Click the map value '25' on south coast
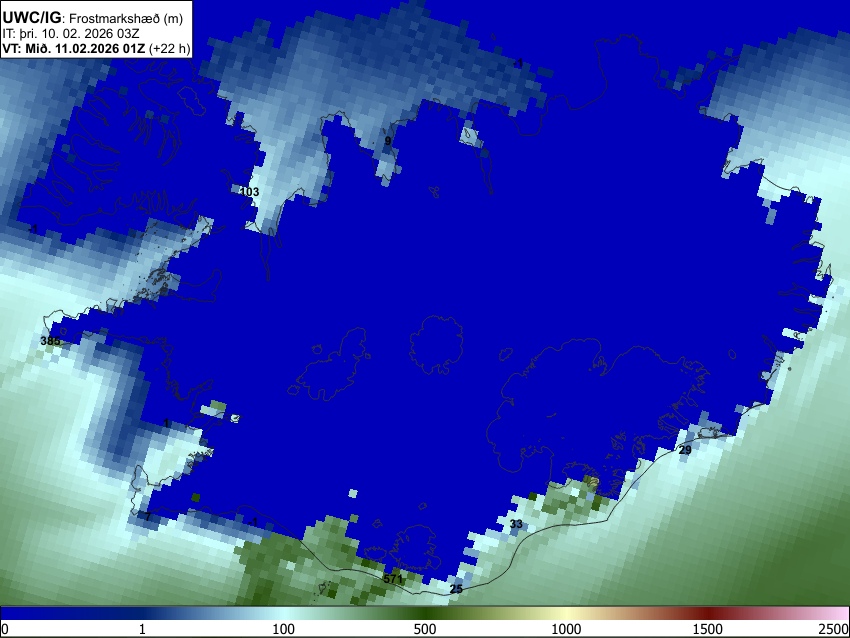850x638 pixels. coord(456,589)
